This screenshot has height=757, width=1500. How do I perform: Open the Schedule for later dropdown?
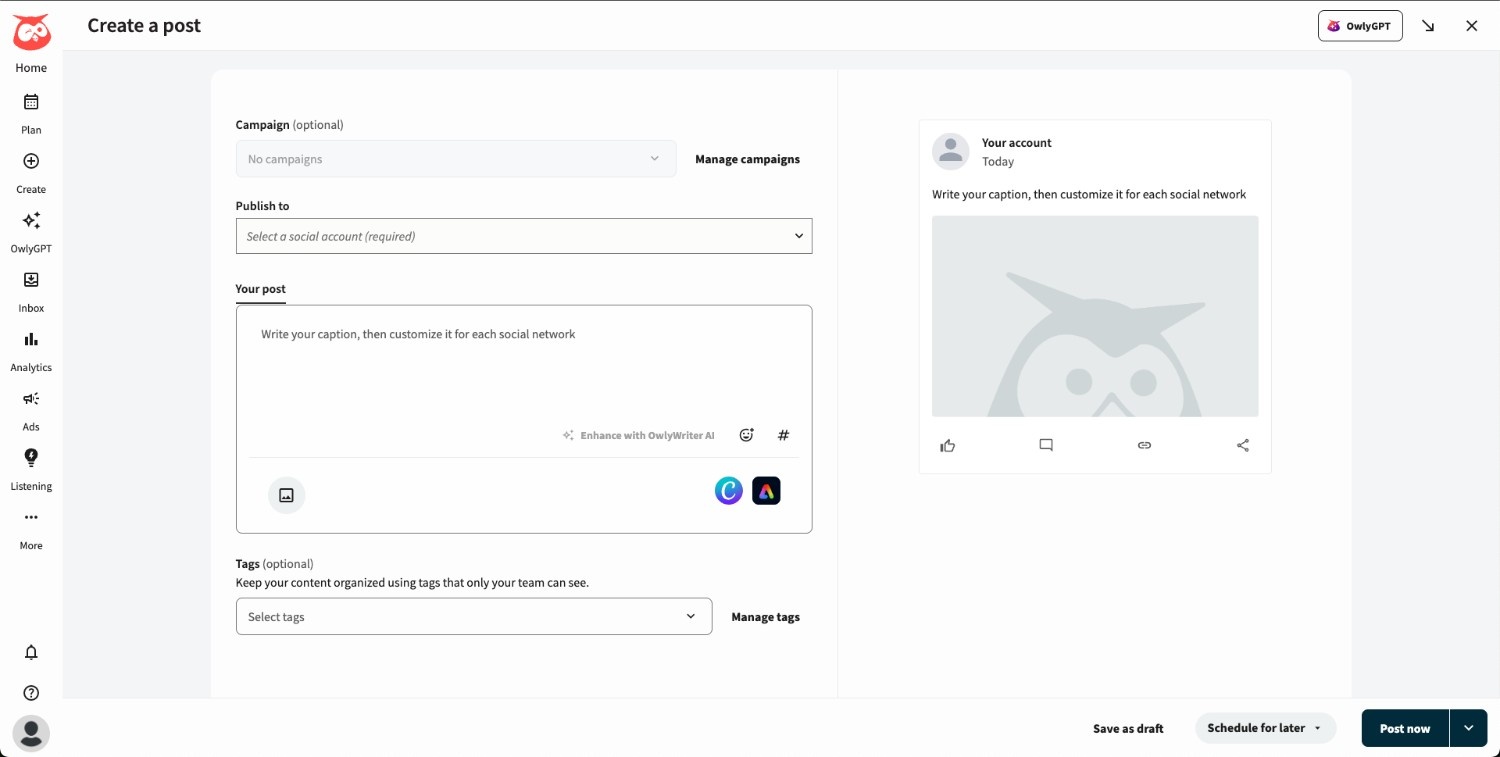pos(1265,728)
